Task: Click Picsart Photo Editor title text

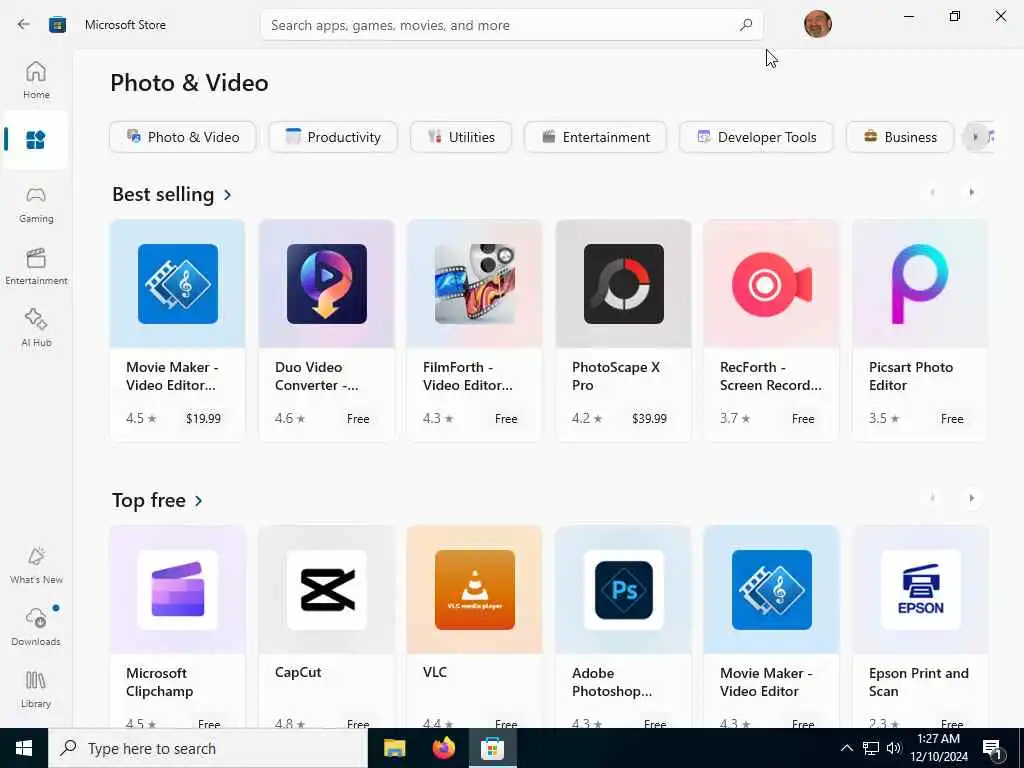Action: tap(911, 376)
